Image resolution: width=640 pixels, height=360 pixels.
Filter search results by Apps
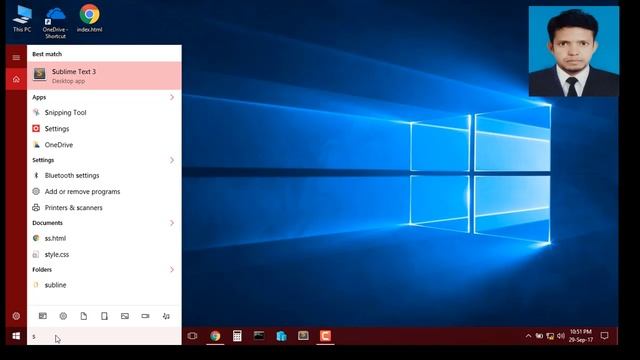click(x=42, y=316)
